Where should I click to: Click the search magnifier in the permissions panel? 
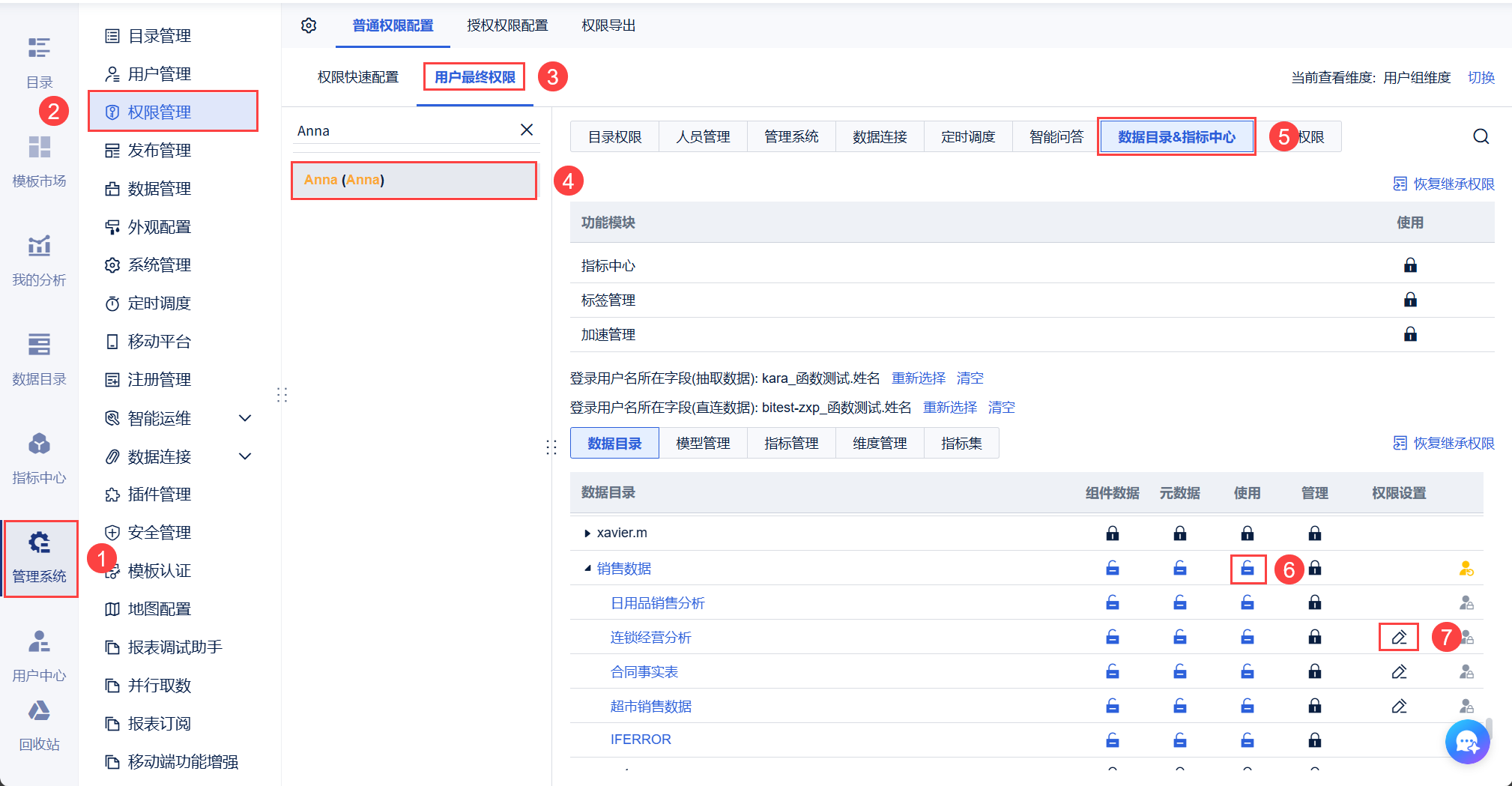click(1481, 136)
